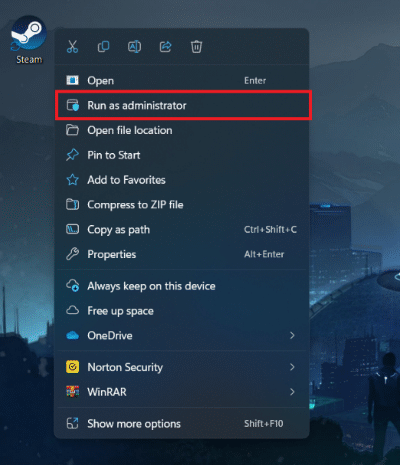Image resolution: width=400 pixels, height=465 pixels.
Task: Click the Delete trash can icon
Action: 196,47
